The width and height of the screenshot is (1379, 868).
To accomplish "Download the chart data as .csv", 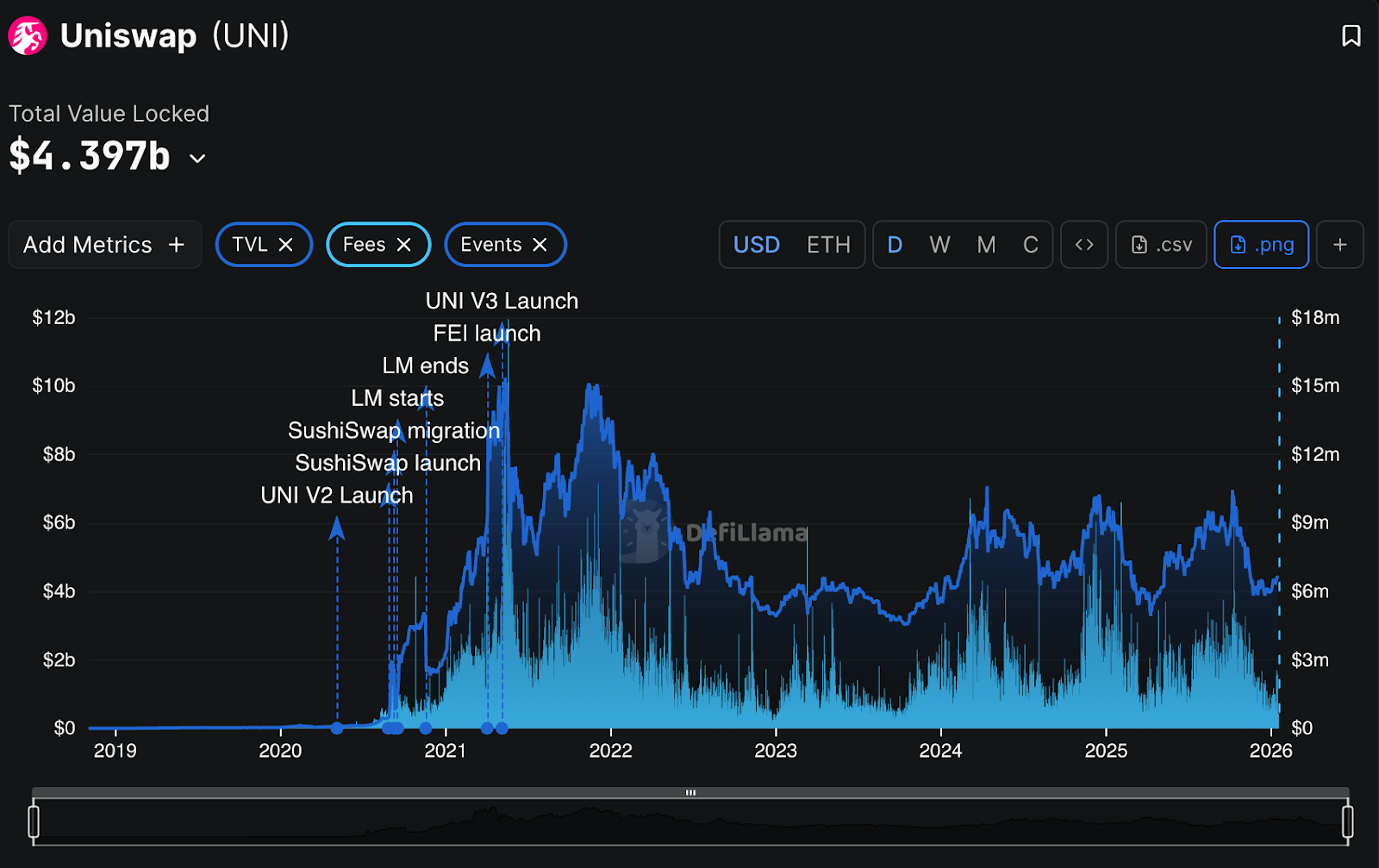I will 1161,245.
